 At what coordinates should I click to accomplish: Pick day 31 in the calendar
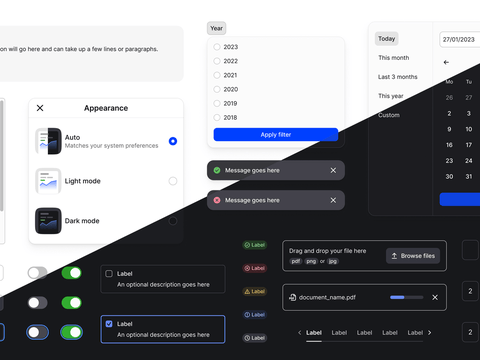(469, 177)
